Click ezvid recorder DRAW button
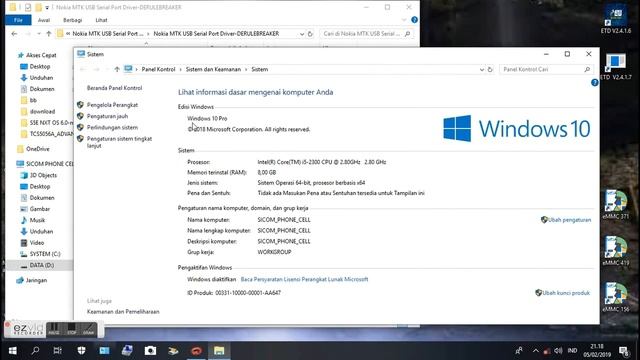Screen dimensions: 640x360 point(89,329)
